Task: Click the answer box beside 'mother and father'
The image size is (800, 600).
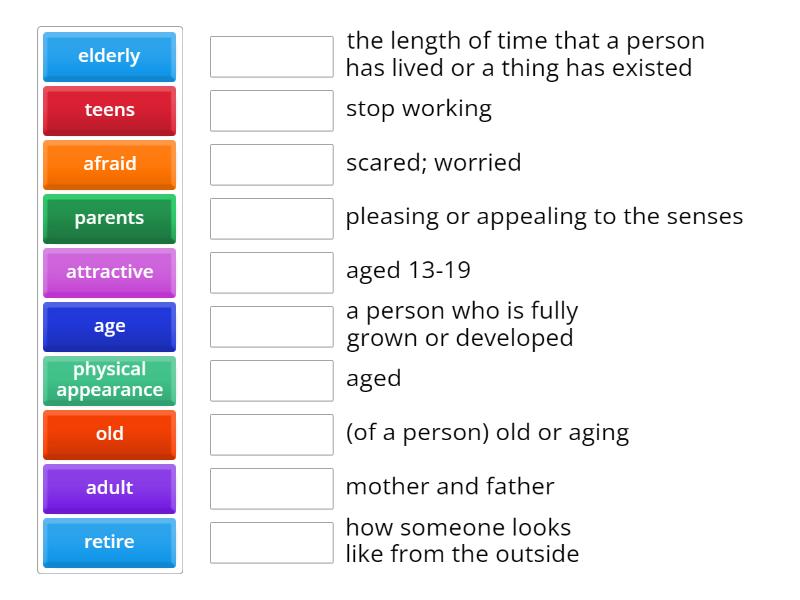Action: tap(271, 488)
